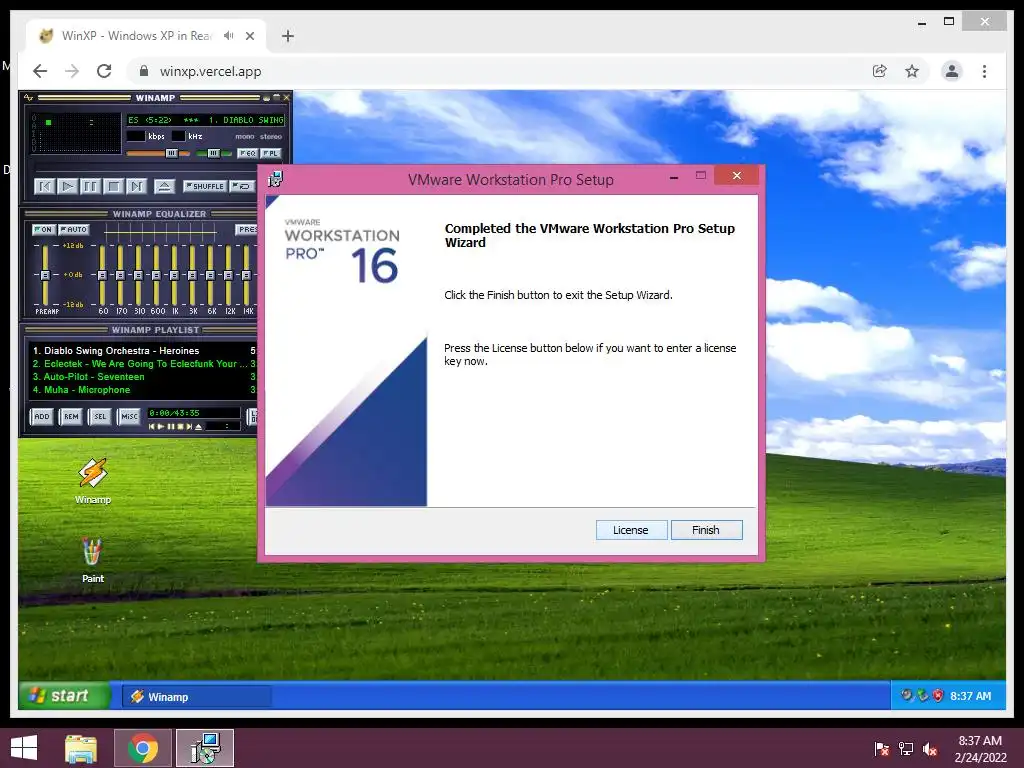1024x768 pixels.
Task: Click the mini Play button in playlist footer
Action: [161, 426]
